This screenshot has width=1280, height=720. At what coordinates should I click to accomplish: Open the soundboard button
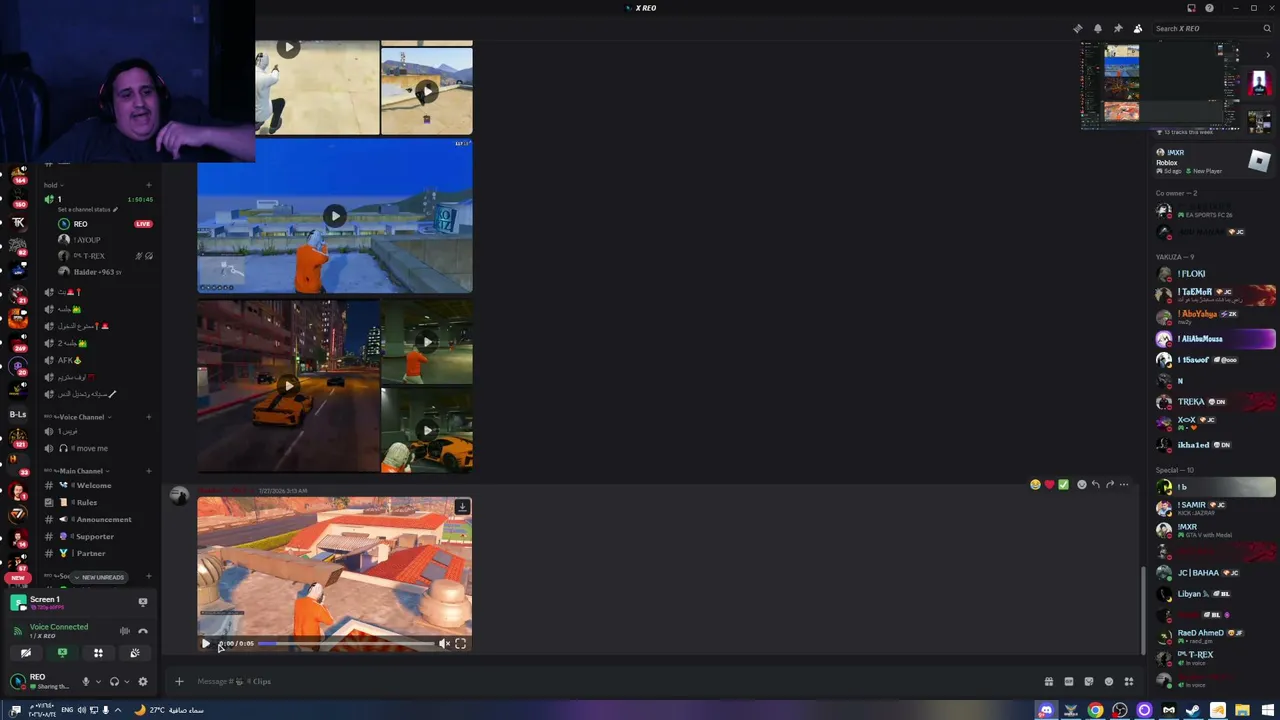point(135,653)
